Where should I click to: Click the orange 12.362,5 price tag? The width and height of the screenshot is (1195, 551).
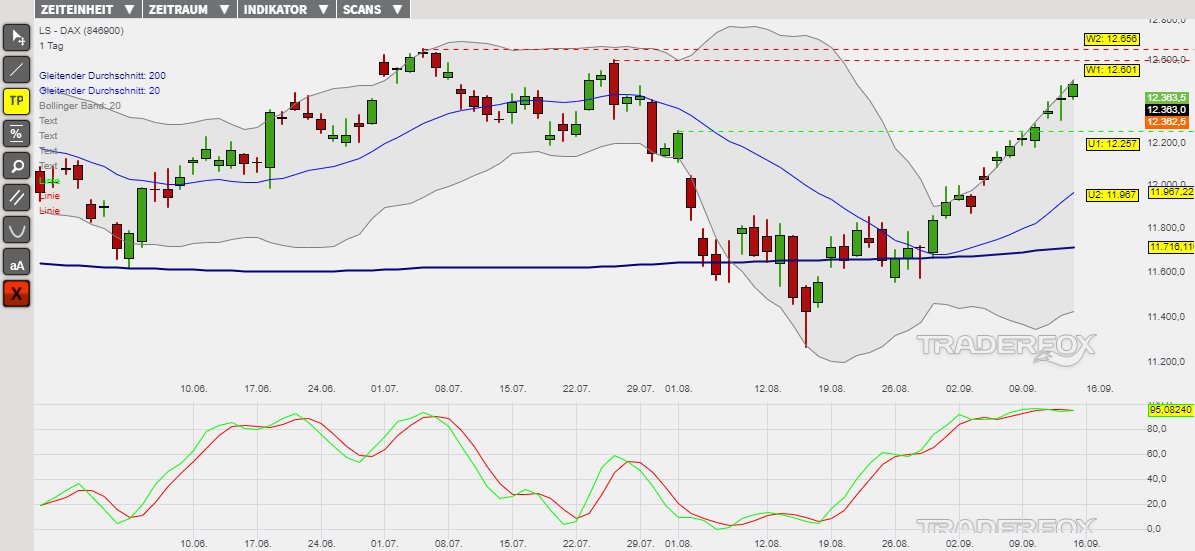pyautogui.click(x=1167, y=122)
